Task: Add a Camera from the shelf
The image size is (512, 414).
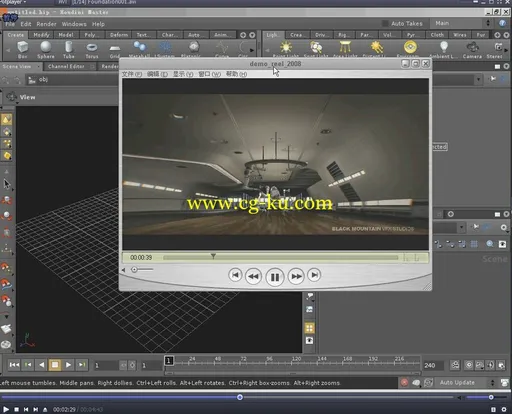Action: (x=472, y=49)
